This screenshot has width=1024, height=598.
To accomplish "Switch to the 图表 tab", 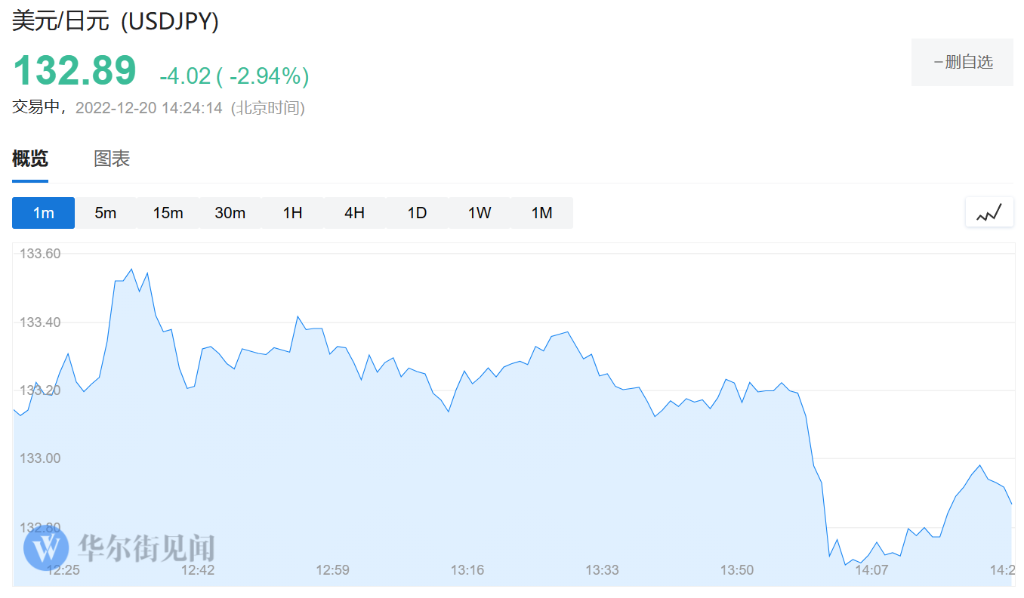I will 112,159.
